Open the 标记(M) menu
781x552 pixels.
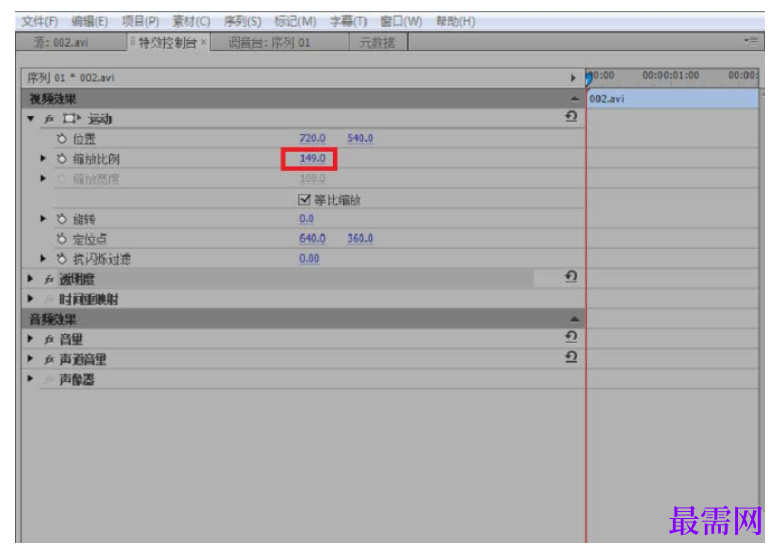[295, 22]
